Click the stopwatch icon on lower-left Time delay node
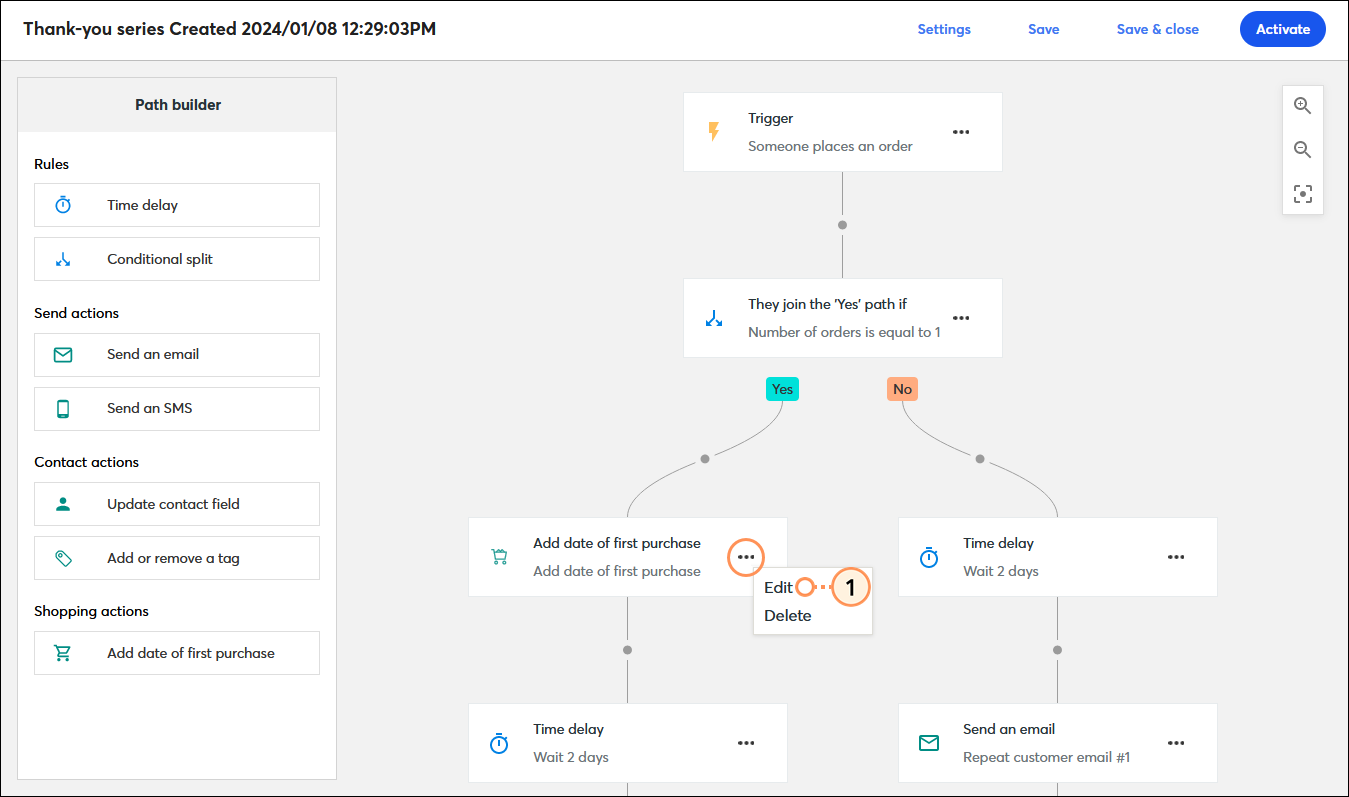The image size is (1349, 797). coord(499,743)
